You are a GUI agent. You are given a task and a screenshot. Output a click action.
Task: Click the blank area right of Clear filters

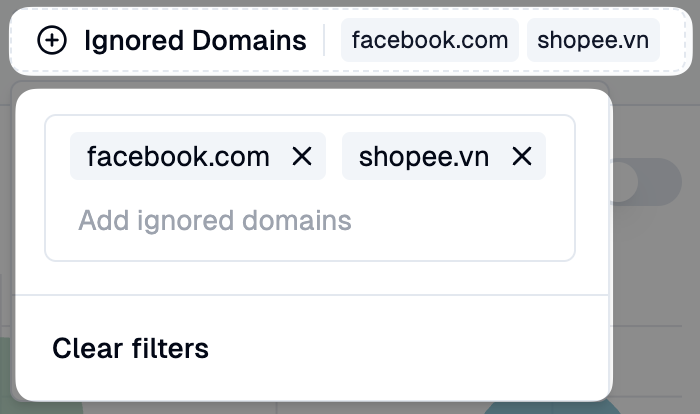(x=400, y=348)
